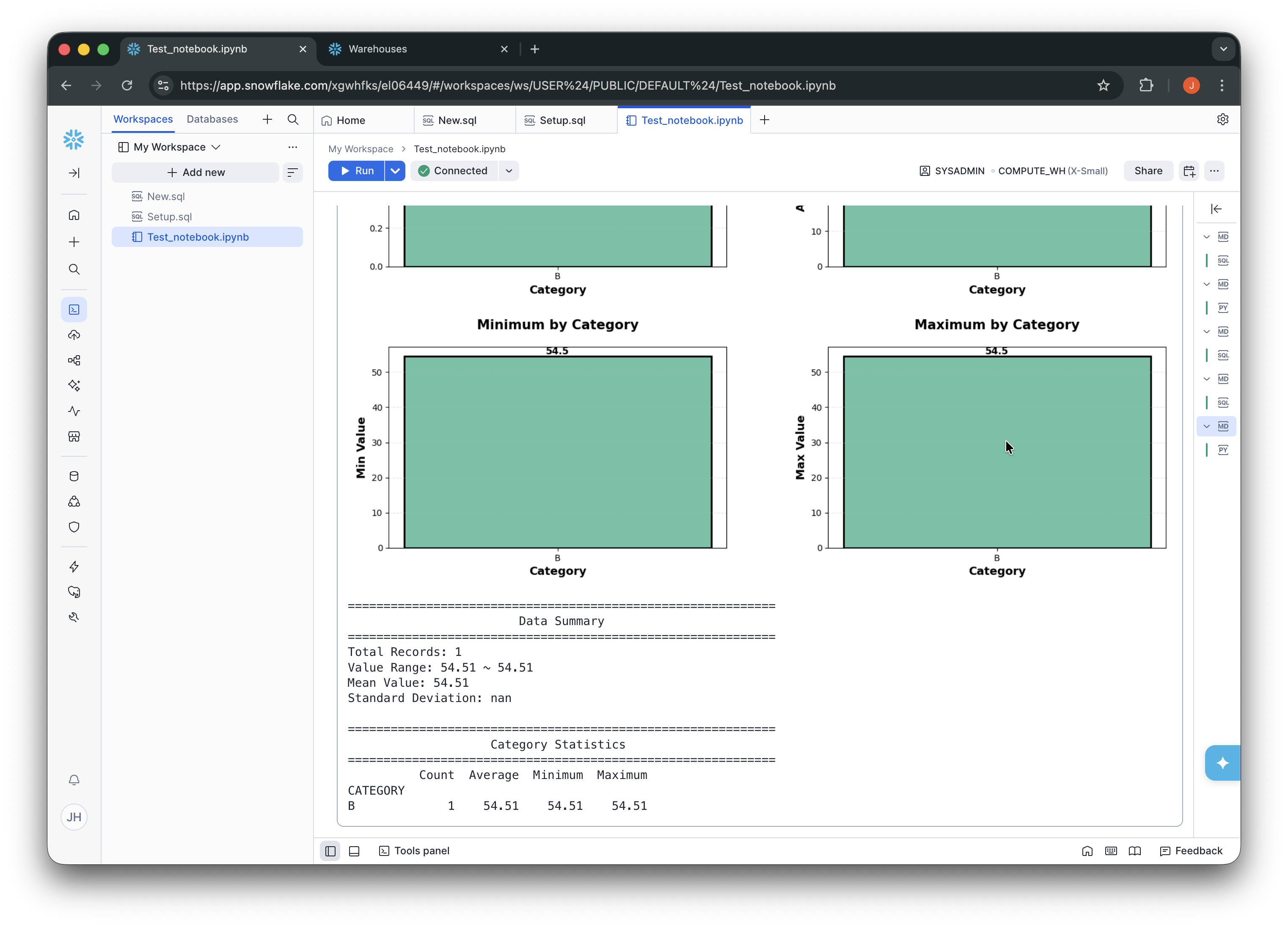Image resolution: width=1288 pixels, height=927 pixels.
Task: Click the Add new button
Action: [195, 173]
